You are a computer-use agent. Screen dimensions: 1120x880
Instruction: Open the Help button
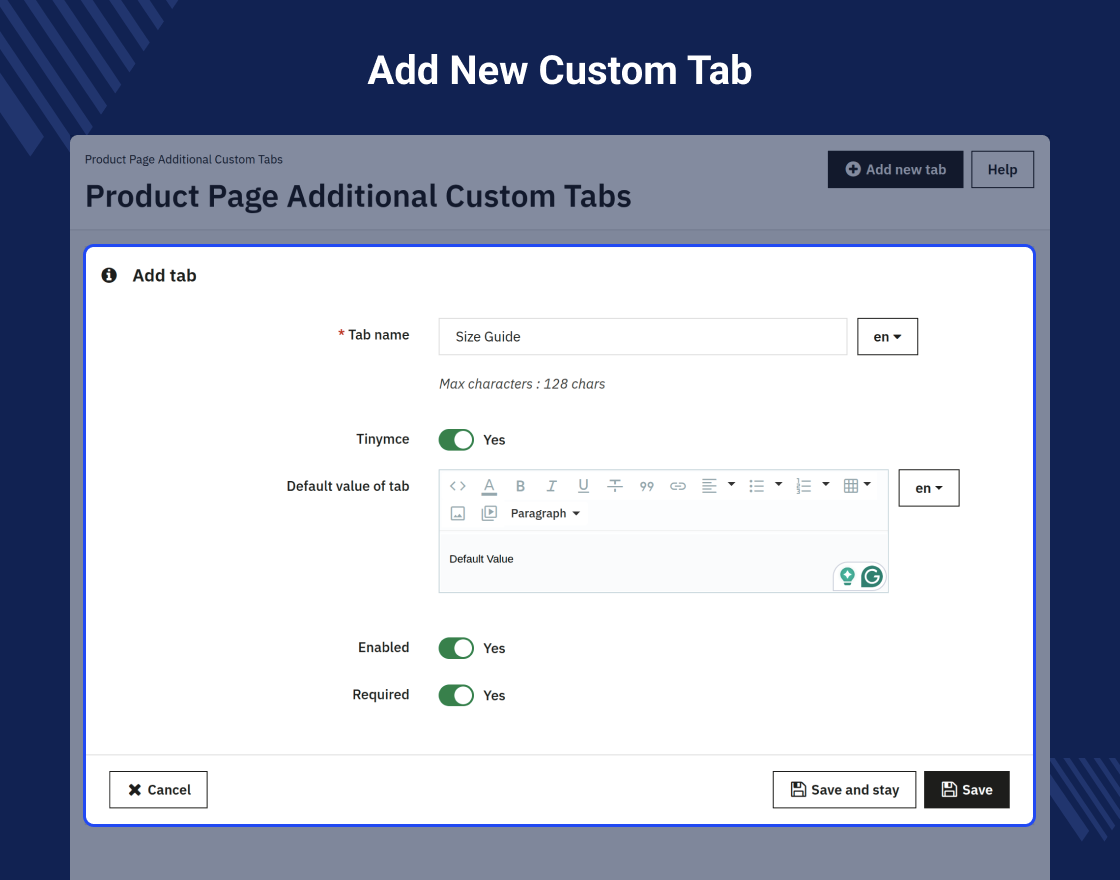pyautogui.click(x=1002, y=169)
